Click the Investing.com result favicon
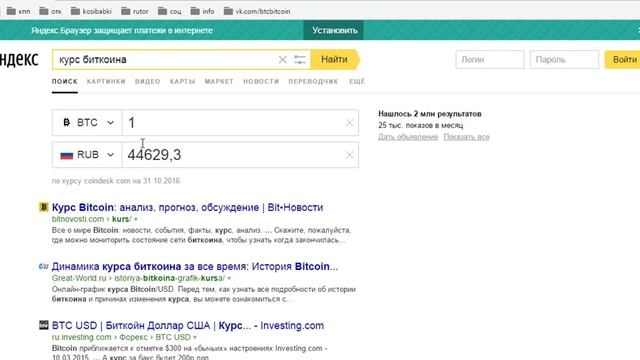This screenshot has width=640, height=360. click(44, 325)
